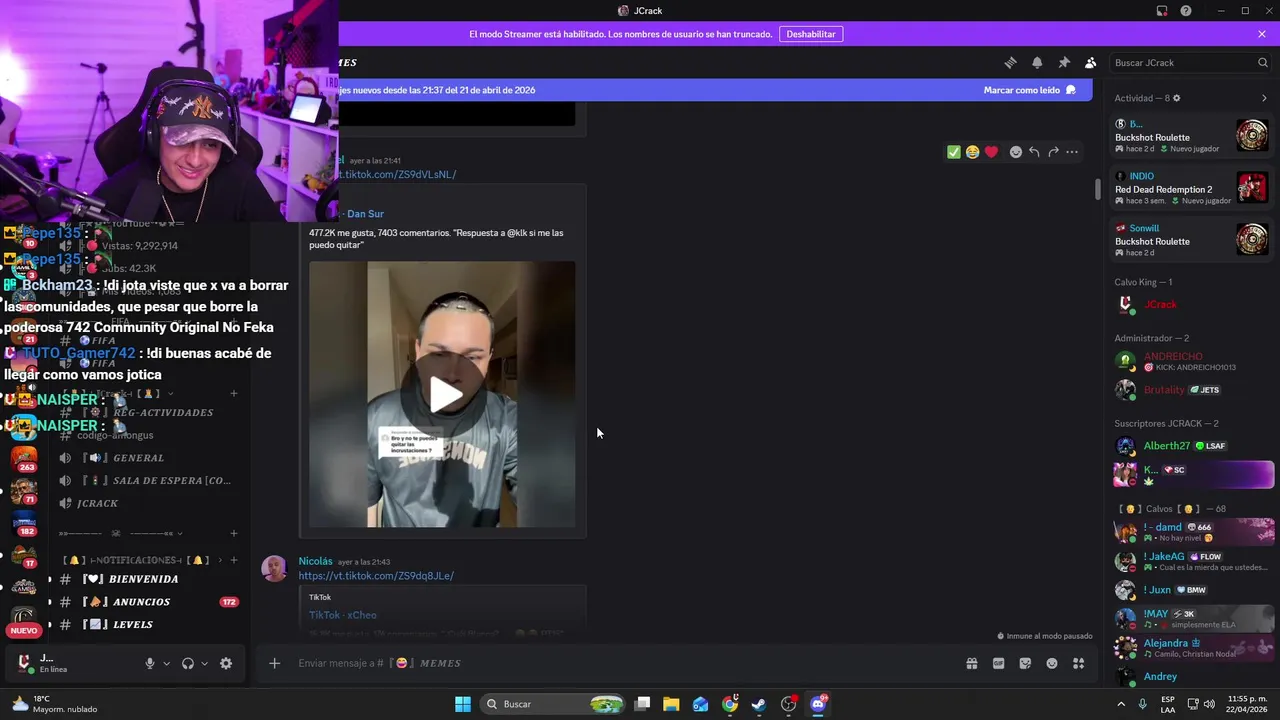Collapse the NOTIFICACIONES category

click(x=135, y=560)
